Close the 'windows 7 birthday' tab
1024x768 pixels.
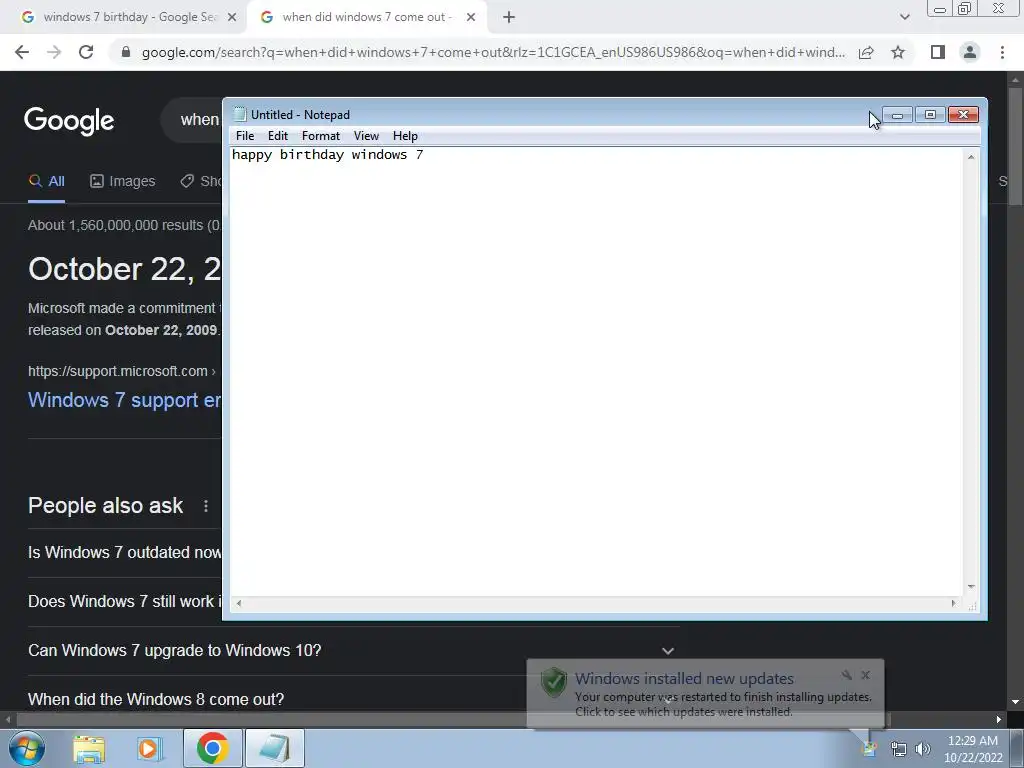[231, 18]
